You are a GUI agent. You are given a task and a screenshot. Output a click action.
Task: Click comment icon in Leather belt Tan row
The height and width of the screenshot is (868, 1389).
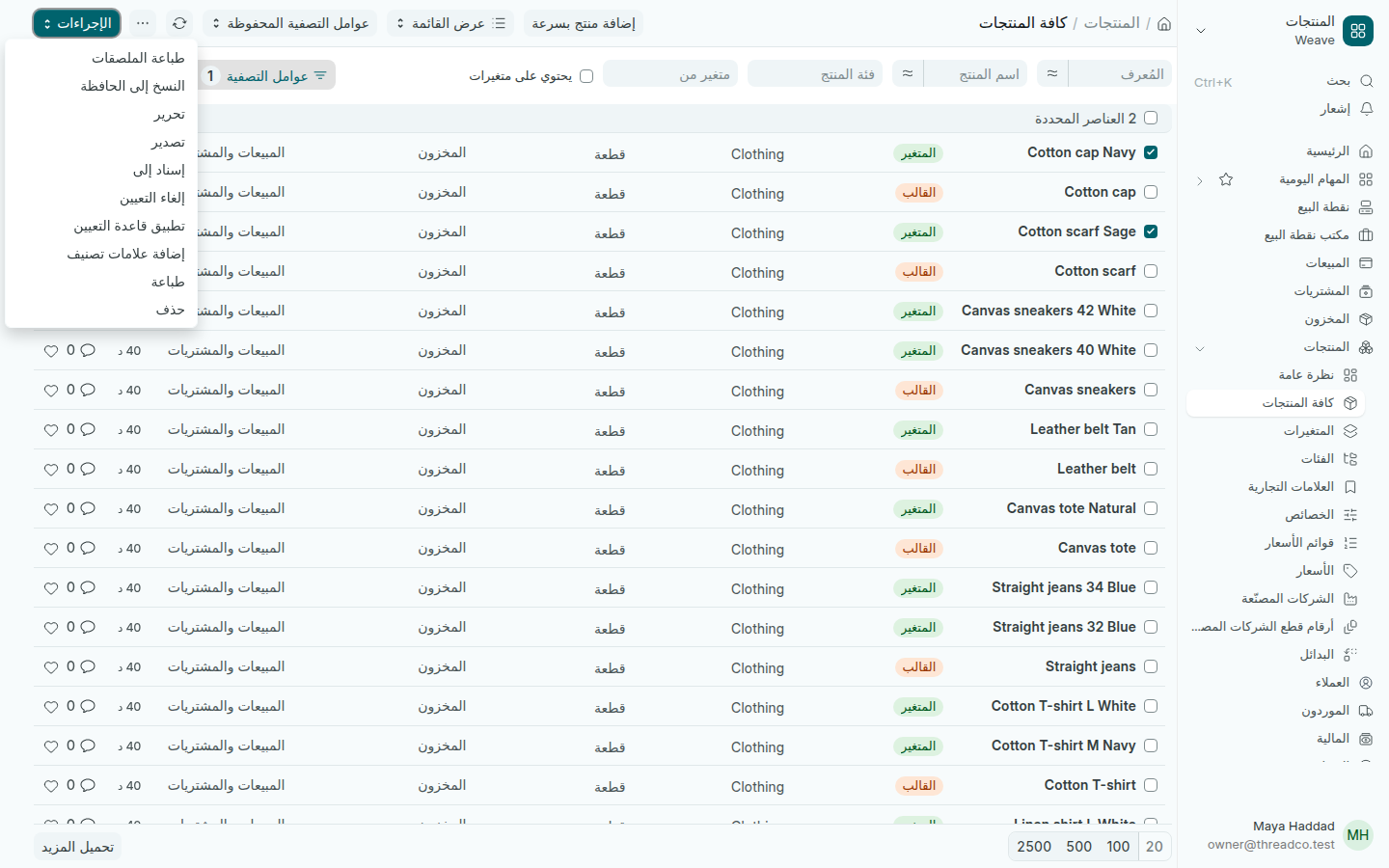88,430
